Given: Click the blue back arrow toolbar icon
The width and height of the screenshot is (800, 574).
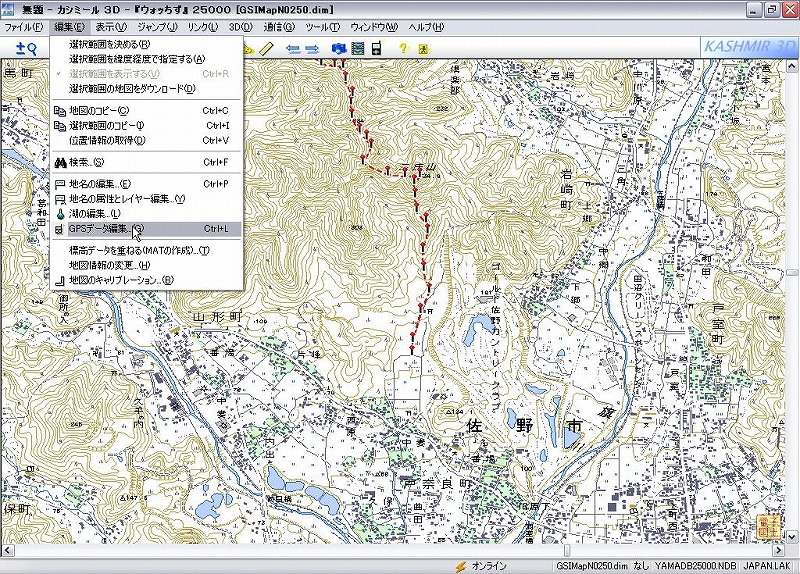Looking at the screenshot, I should pos(293,49).
